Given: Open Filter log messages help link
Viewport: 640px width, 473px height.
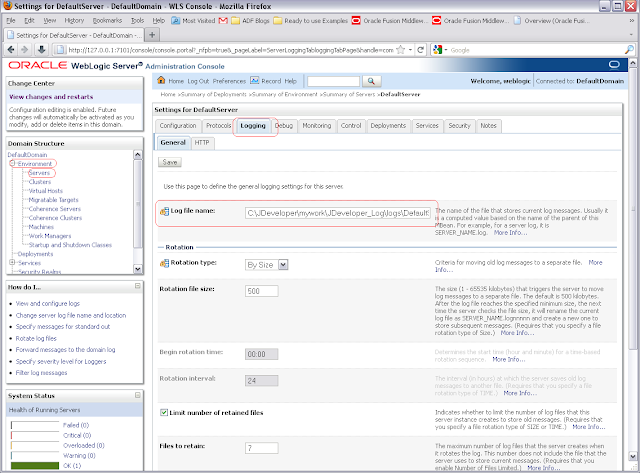Looking at the screenshot, I should tap(41, 373).
